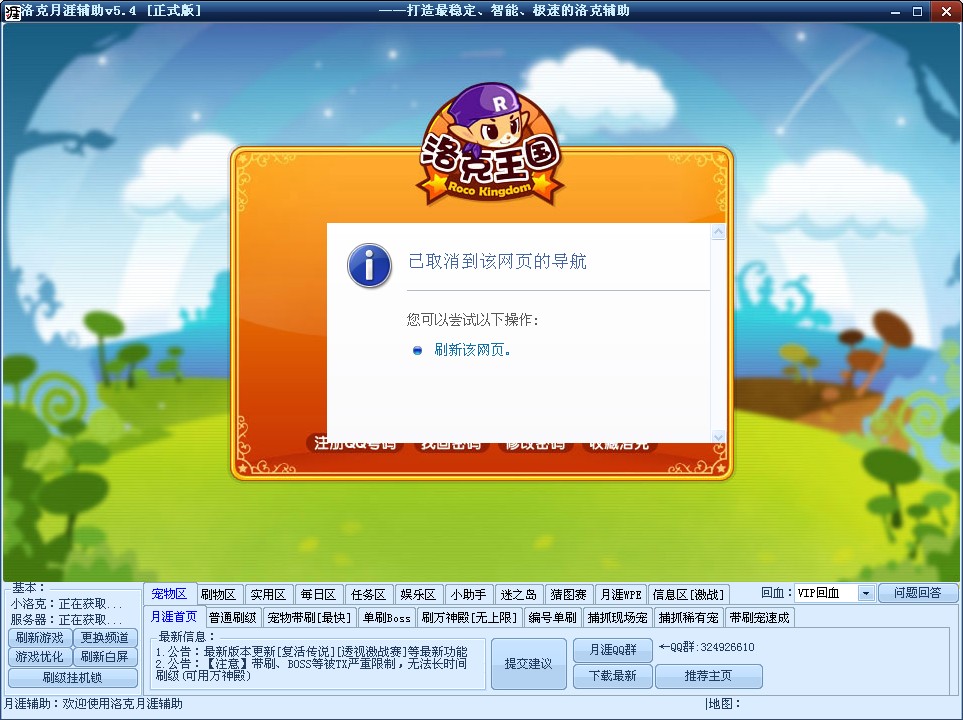Click the error page scrollbar up arrow
Screen dimensions: 963x720
point(718,232)
